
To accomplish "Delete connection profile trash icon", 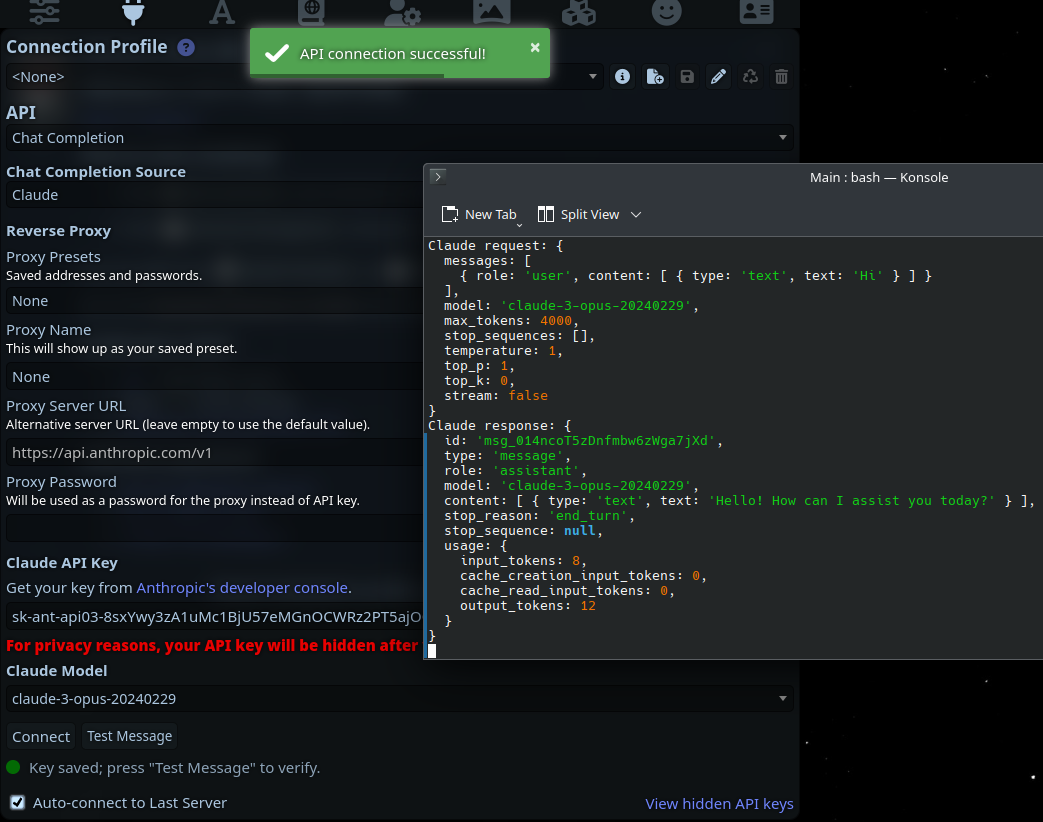I will 781,76.
